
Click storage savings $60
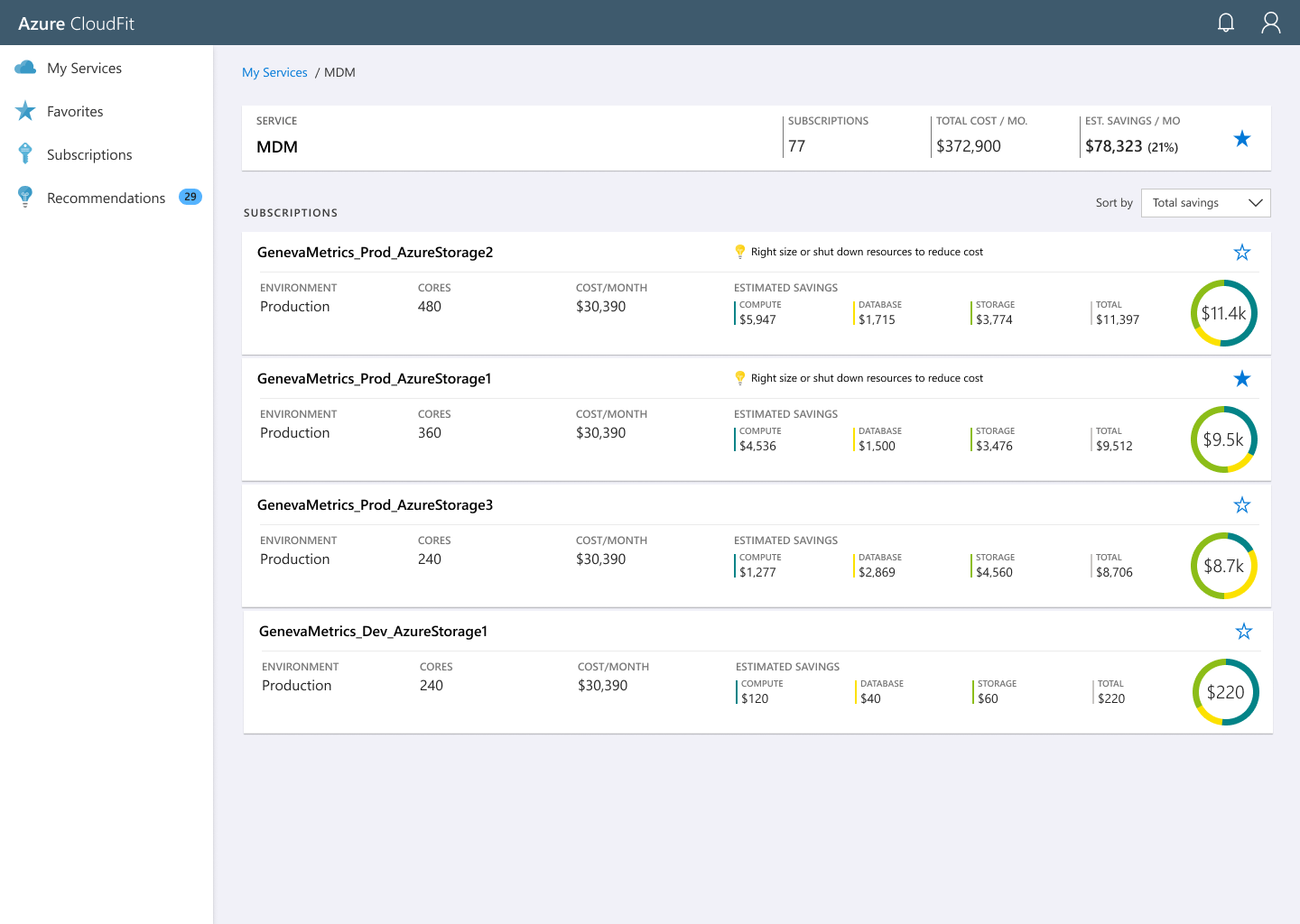pyautogui.click(x=988, y=698)
